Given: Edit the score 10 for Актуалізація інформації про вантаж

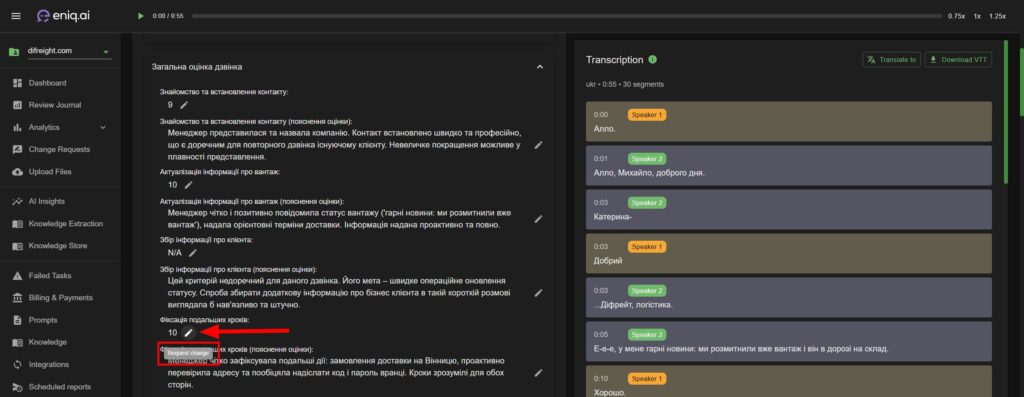Looking at the screenshot, I should pyautogui.click(x=188, y=185).
